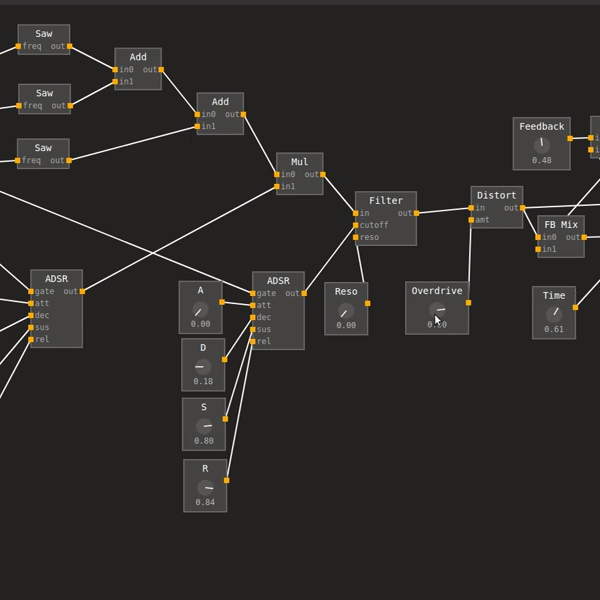Click the R knob showing 0.84
Screen dimensions: 600x600
click(x=205, y=488)
